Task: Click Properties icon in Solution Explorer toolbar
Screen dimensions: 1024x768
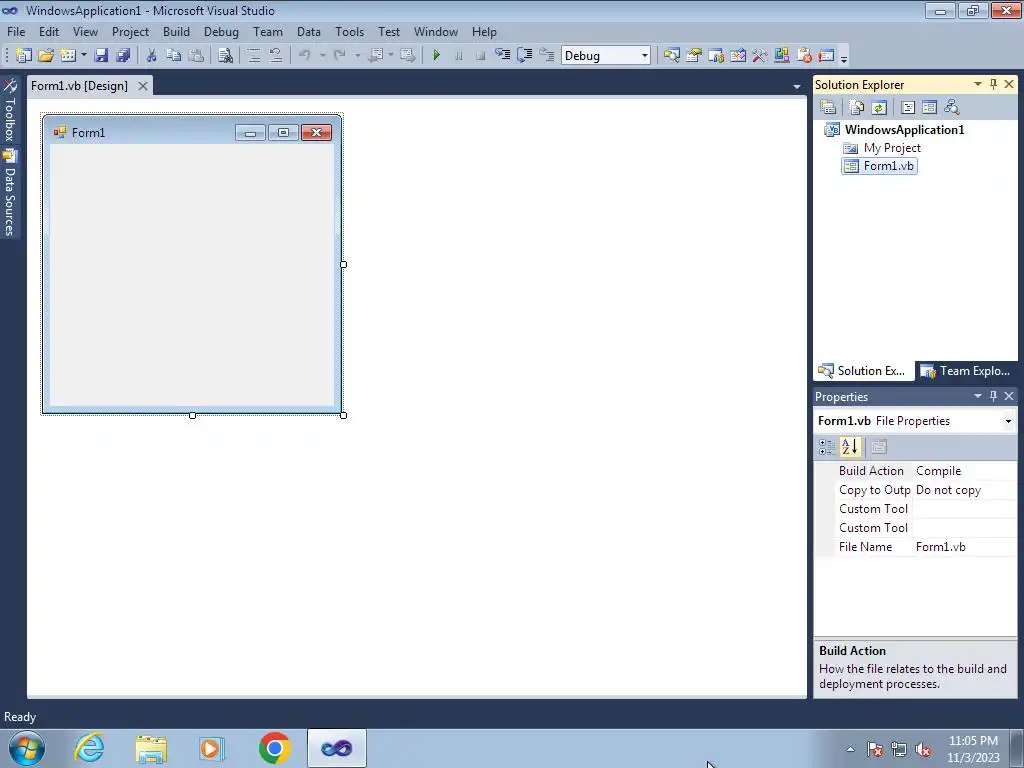Action: tap(828, 107)
